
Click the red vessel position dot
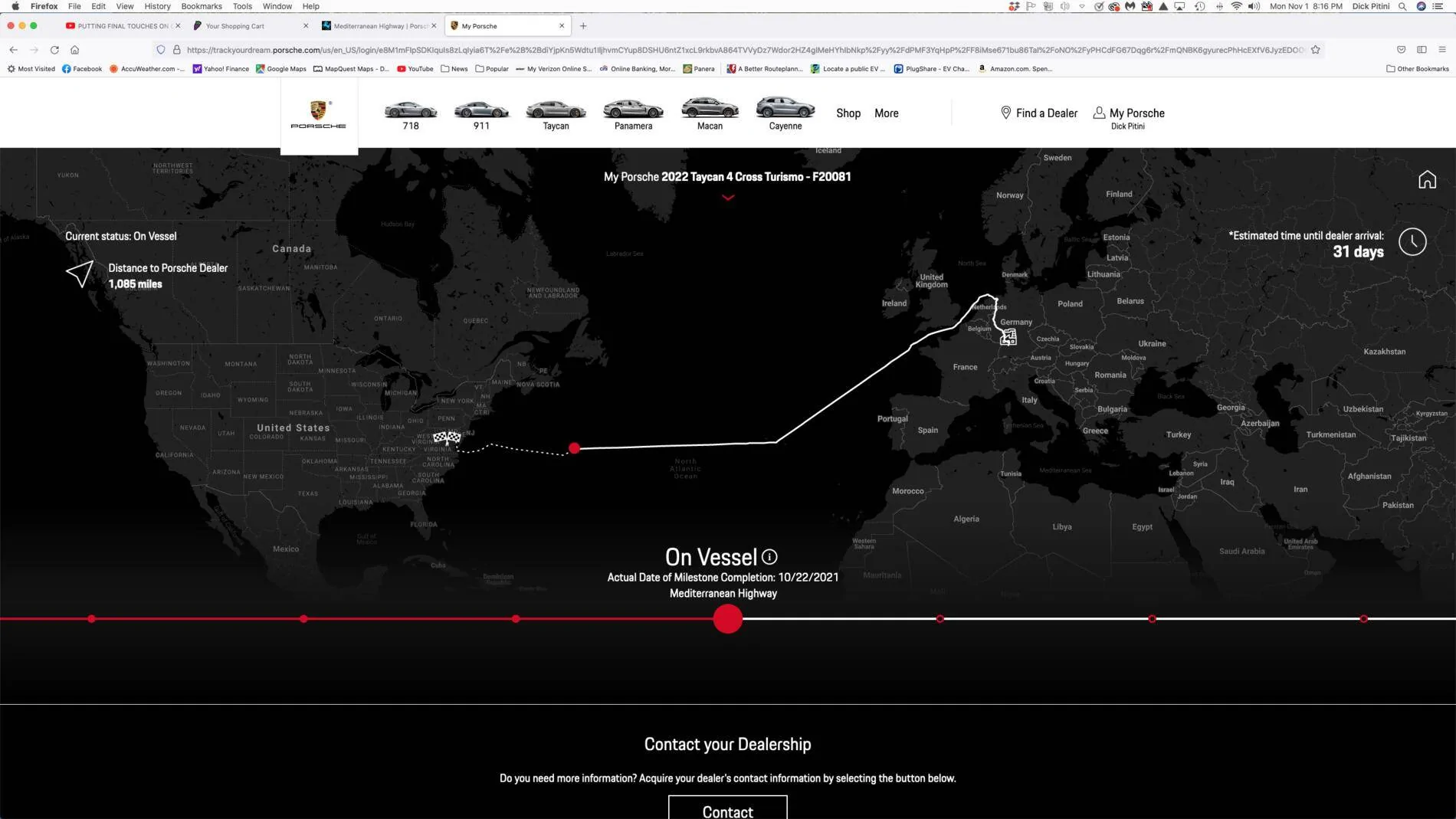[x=575, y=448]
